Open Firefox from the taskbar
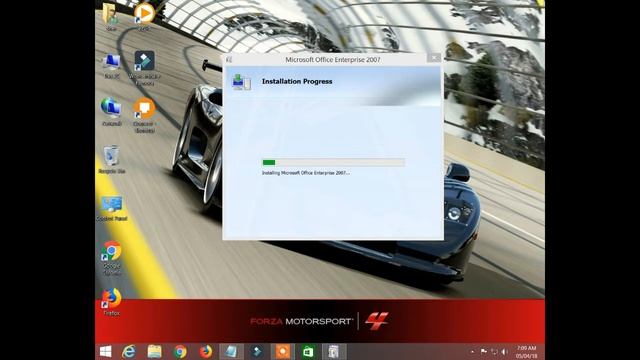This screenshot has height=360, width=640. (x=206, y=351)
